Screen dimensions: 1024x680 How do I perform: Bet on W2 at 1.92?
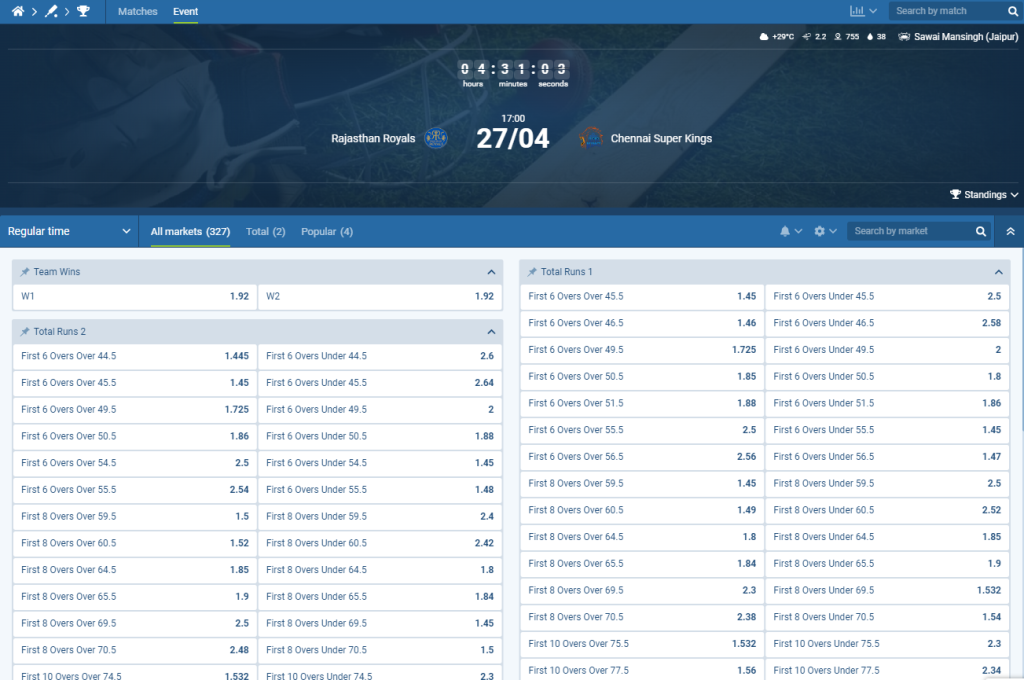tap(380, 297)
